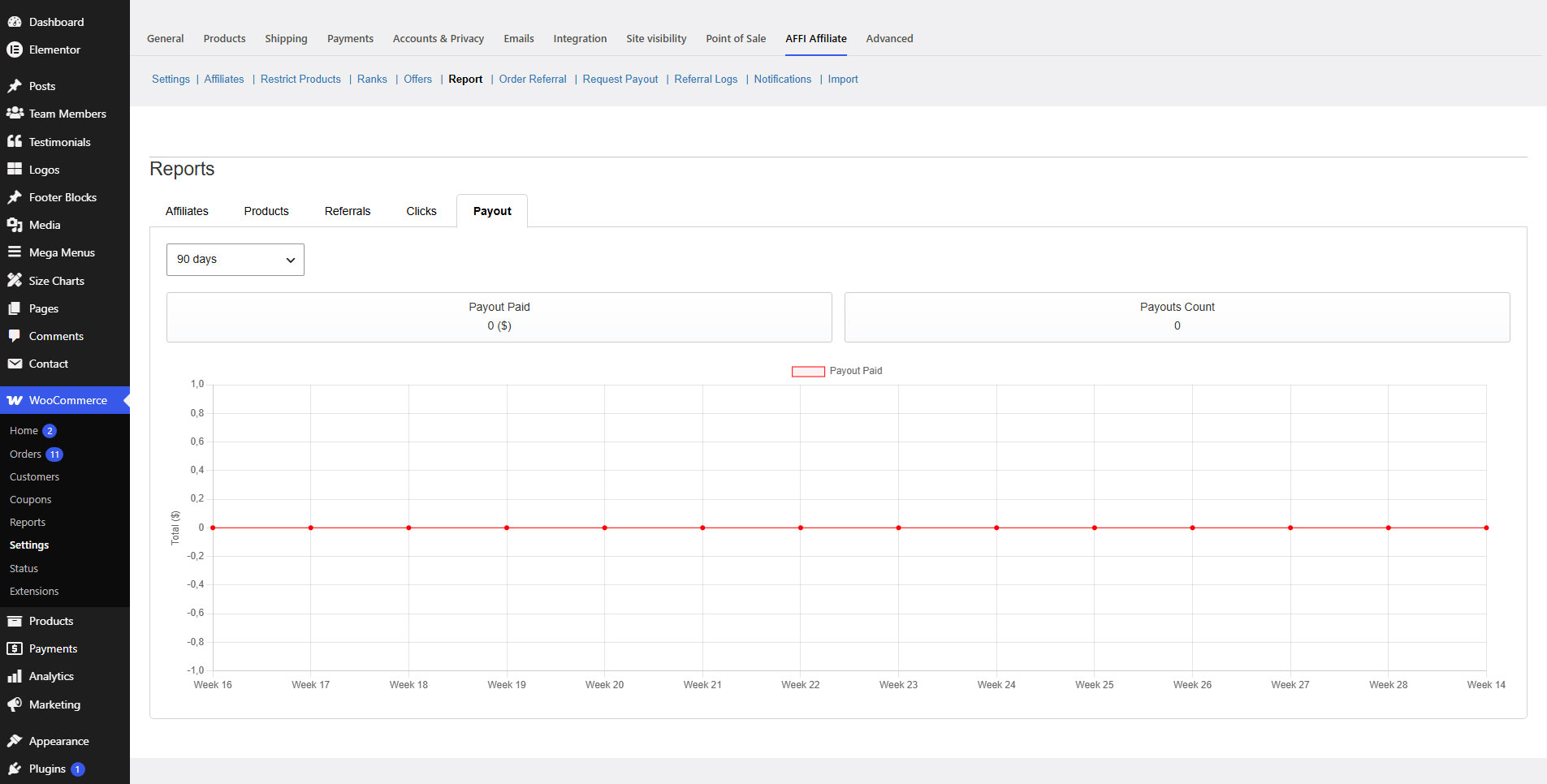The width and height of the screenshot is (1547, 784).
Task: Click the Week 14 data point on chart
Action: (1486, 528)
